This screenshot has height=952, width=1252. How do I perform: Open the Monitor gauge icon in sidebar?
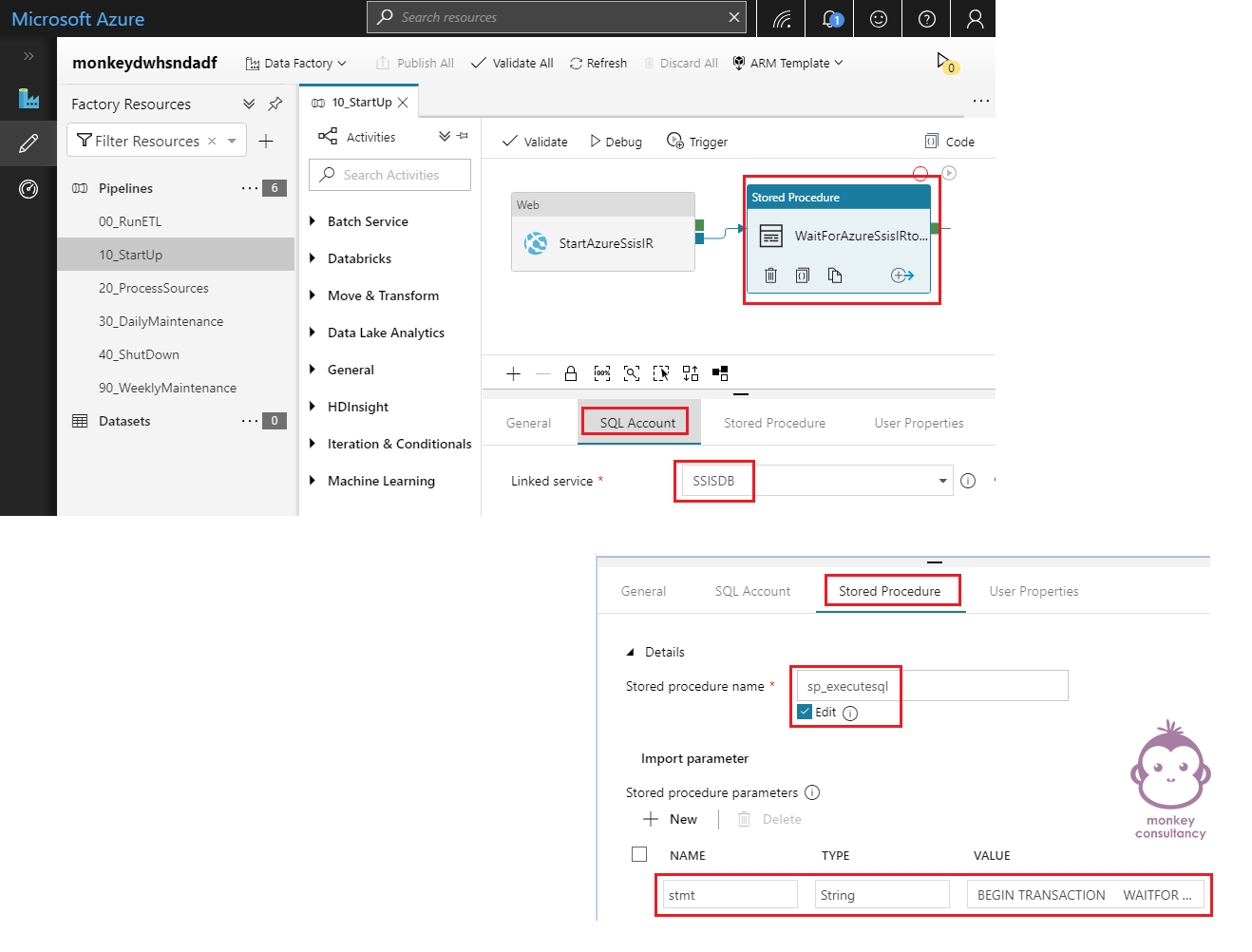point(28,188)
